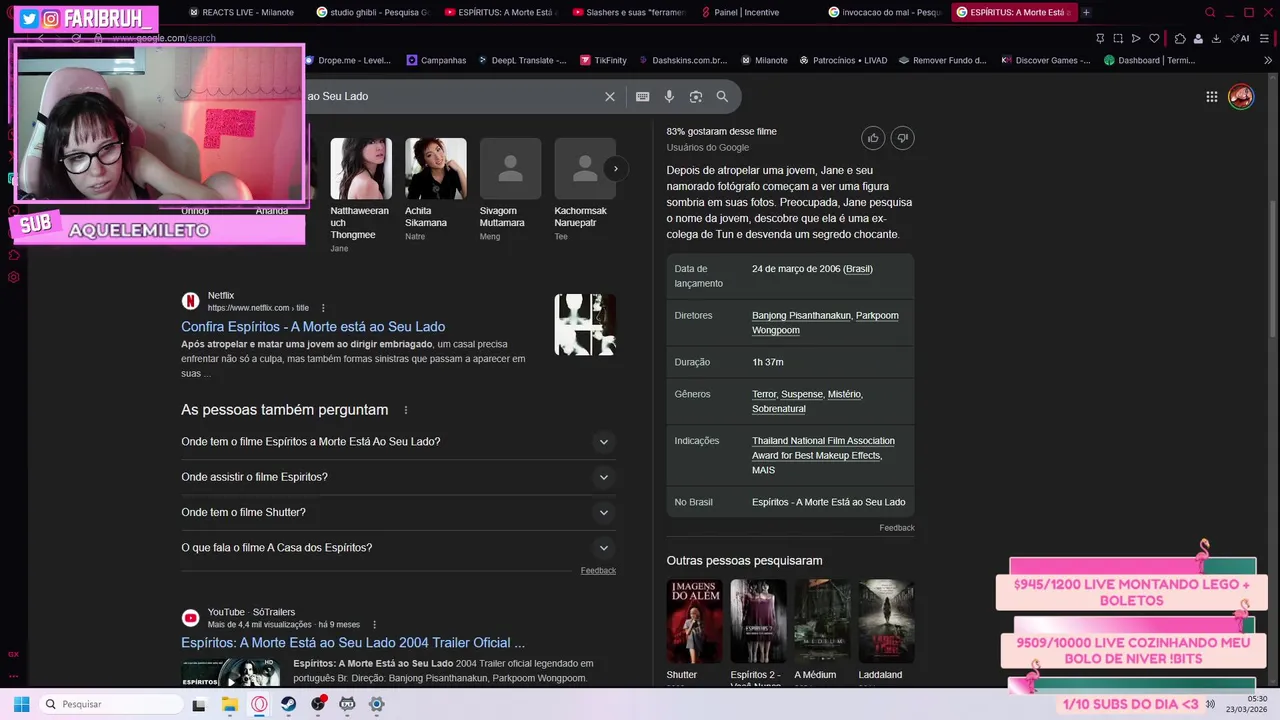Open options for As pessoas também perguntam

click(405, 410)
